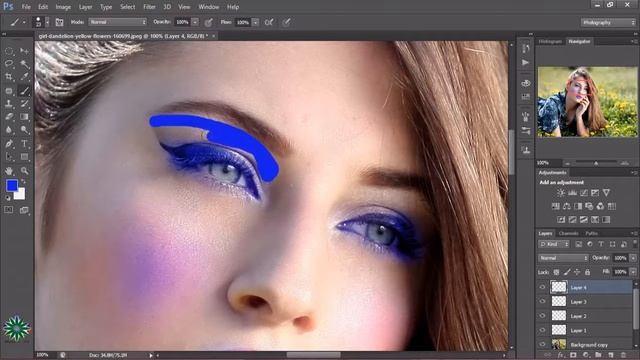Add a Curves adjustment

point(584,193)
